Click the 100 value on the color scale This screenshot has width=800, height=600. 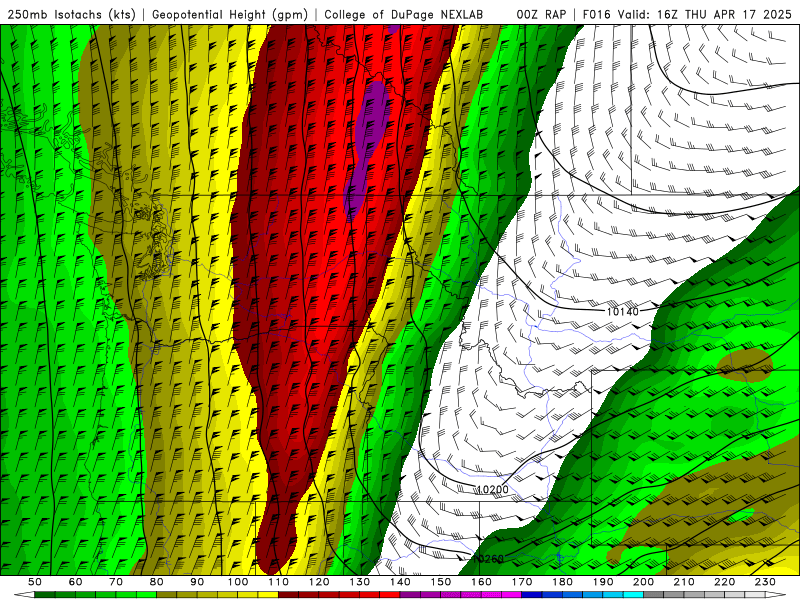[238, 582]
